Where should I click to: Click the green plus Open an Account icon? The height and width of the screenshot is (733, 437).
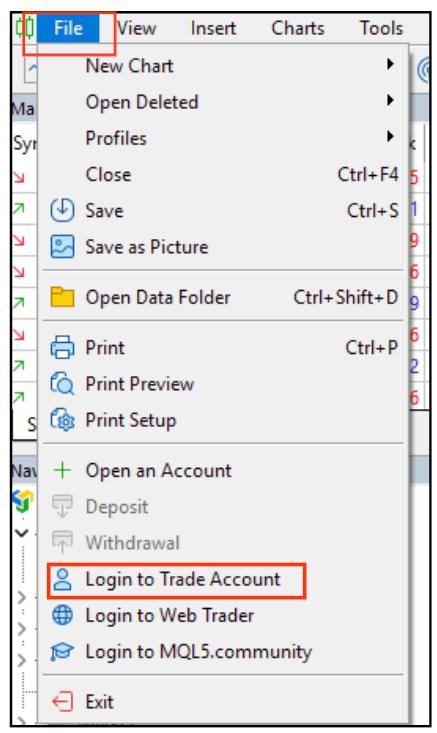(62, 470)
